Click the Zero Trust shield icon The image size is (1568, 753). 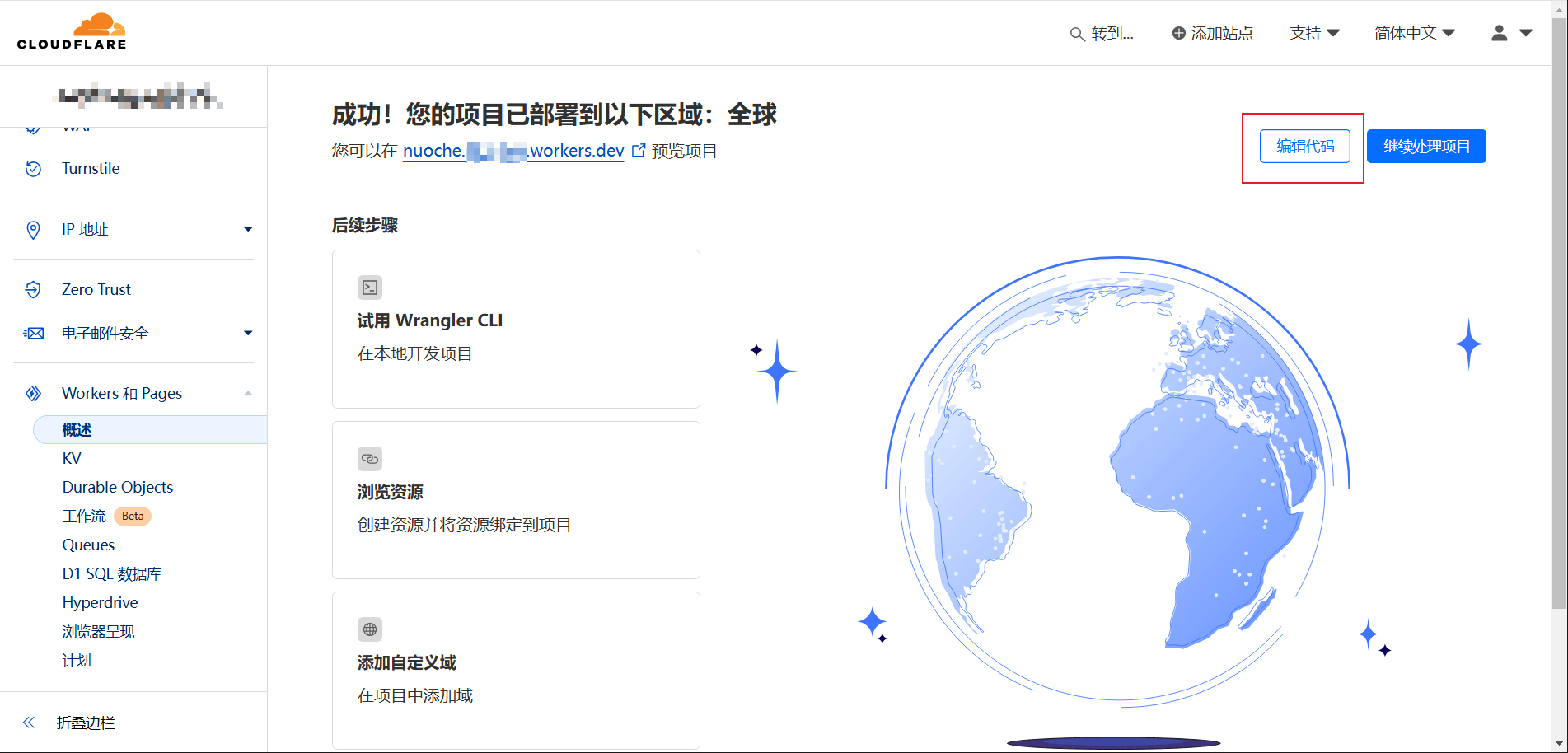[x=33, y=289]
